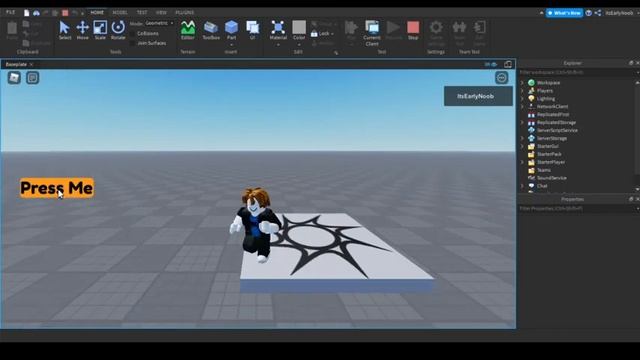Select ServerScriptService in Explorer
Image resolution: width=640 pixels, height=360 pixels.
(557, 130)
